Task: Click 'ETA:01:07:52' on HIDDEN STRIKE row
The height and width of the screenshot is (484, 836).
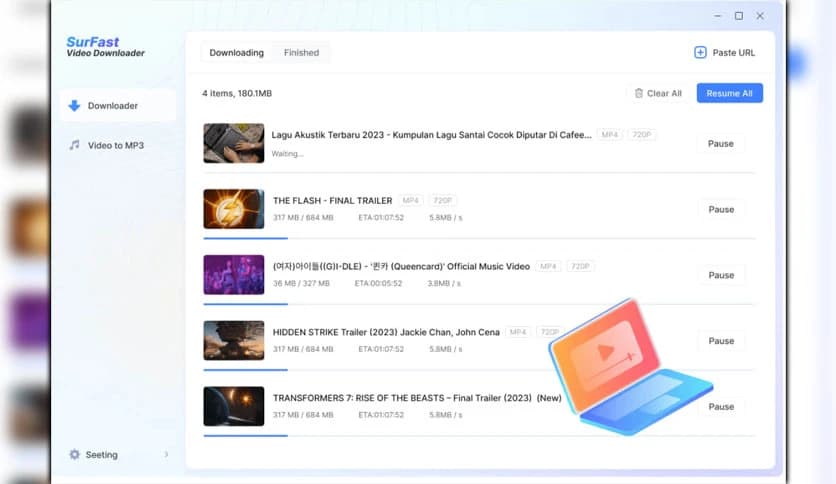Action: pyautogui.click(x=381, y=349)
